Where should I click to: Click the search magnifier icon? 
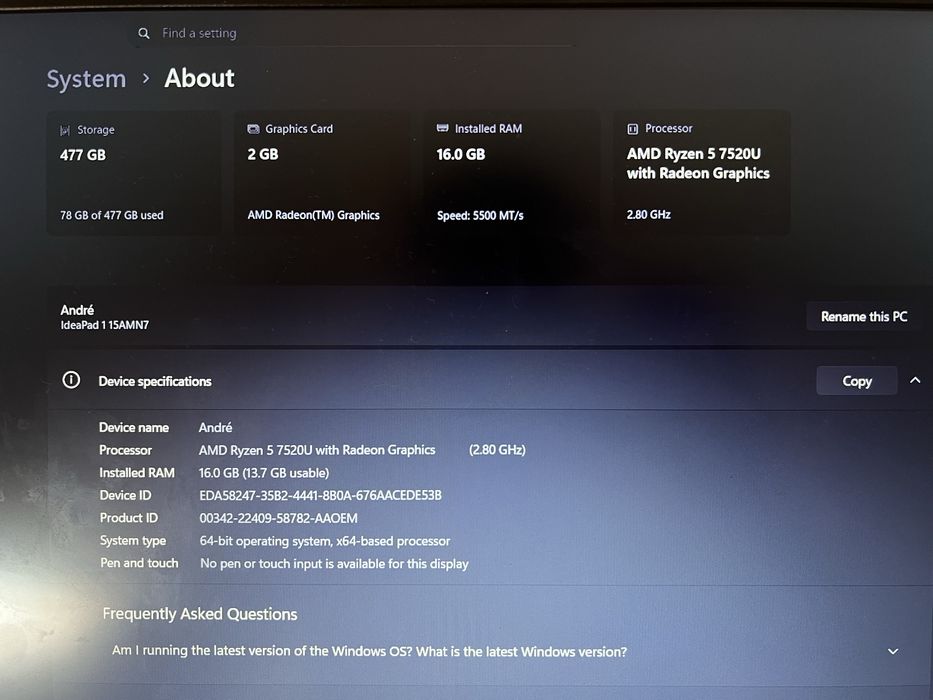tap(143, 33)
